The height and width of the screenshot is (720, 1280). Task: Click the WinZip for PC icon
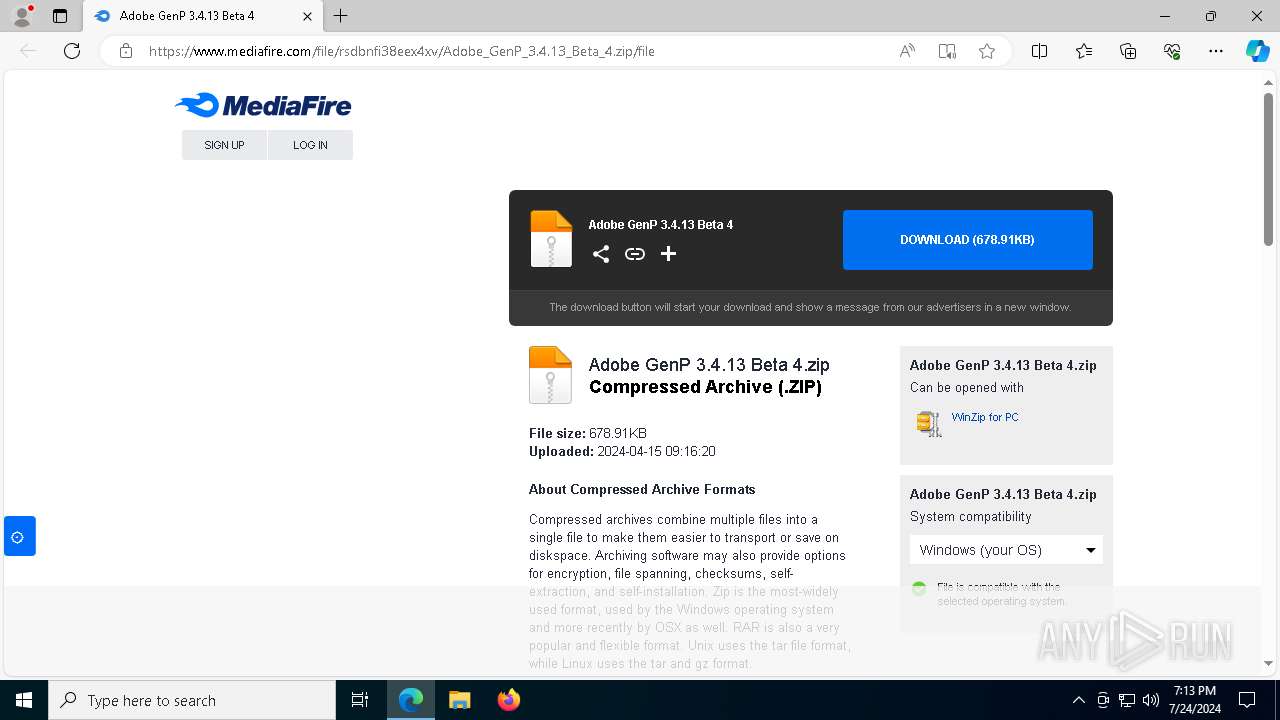click(x=929, y=423)
